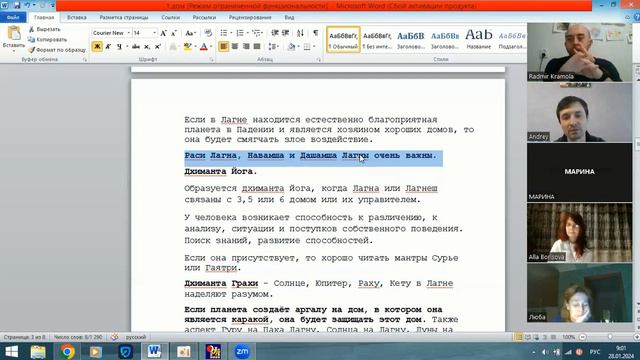Open the Clipboard (Буфер обмена) dialog launcher
The height and width of the screenshot is (360, 640).
click(x=85, y=60)
